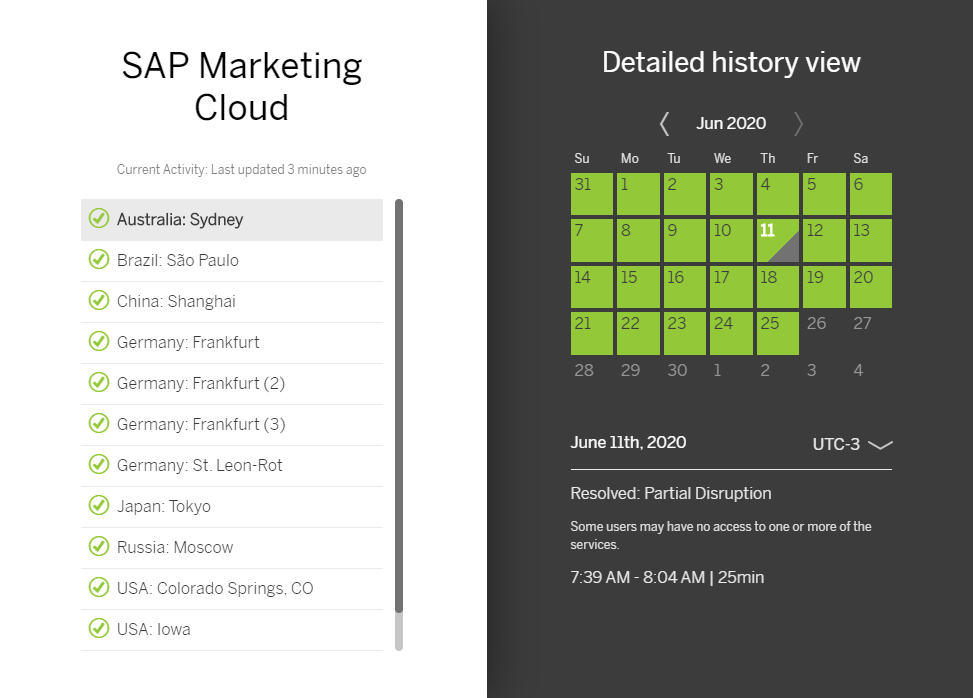Select June 19 calendar day
Viewport: 973px width, 698px height.
(824, 287)
